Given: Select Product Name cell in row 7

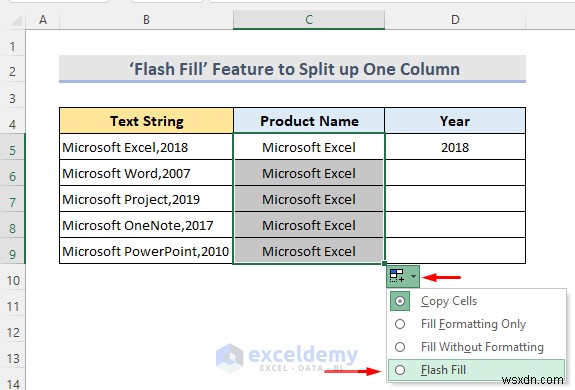Looking at the screenshot, I should [309, 199].
